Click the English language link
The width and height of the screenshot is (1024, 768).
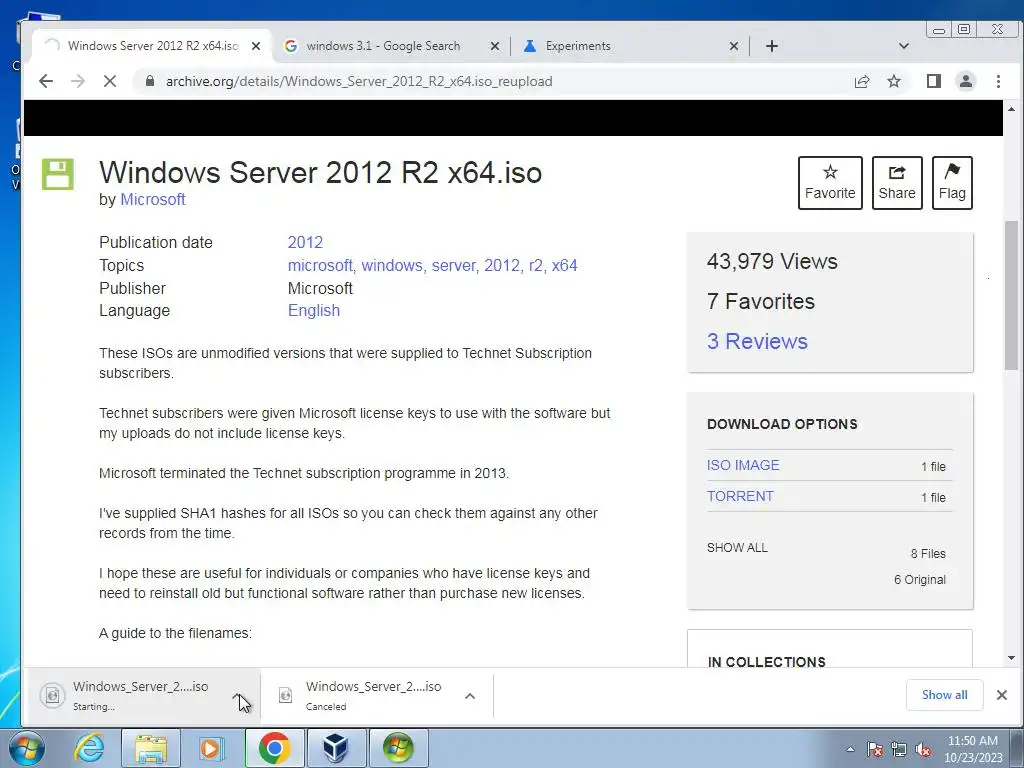coord(314,311)
